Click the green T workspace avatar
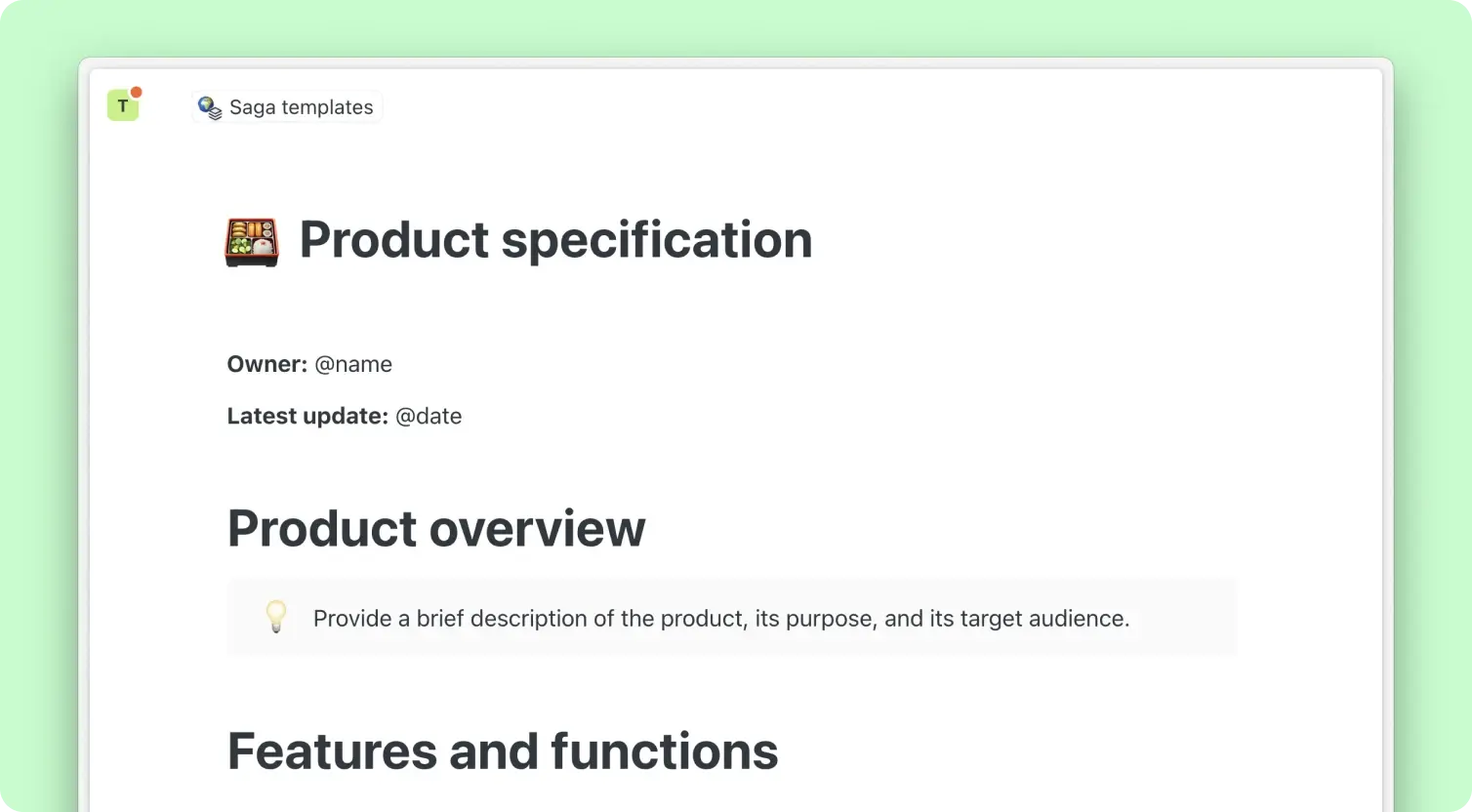Screen dimensions: 1472x812 pyautogui.click(x=122, y=106)
